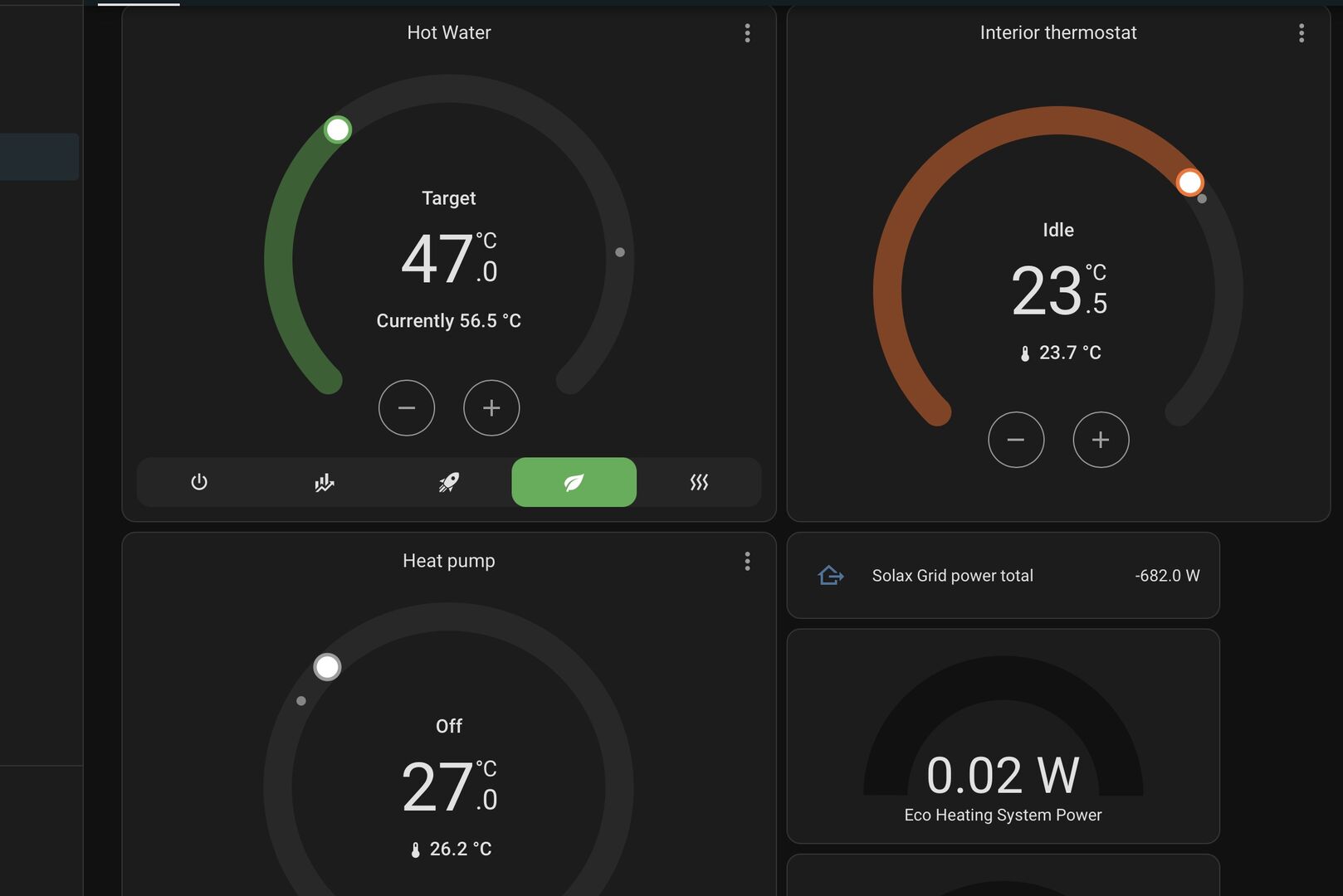Screen dimensions: 1343x896
Task: Click thermometer icon beside 23.7 °C
Action: point(1025,353)
